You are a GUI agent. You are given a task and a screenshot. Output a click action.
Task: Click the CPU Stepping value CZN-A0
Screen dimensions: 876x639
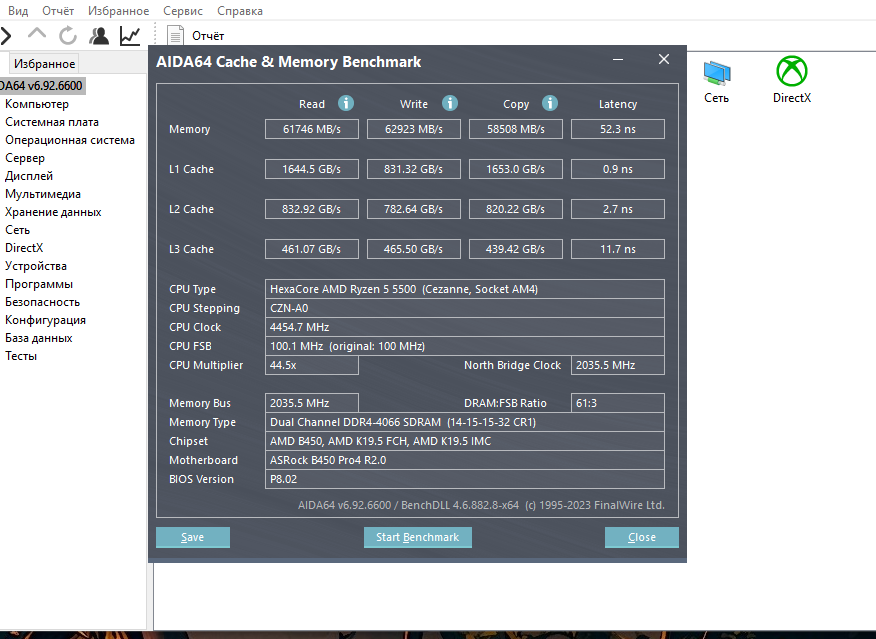[465, 308]
